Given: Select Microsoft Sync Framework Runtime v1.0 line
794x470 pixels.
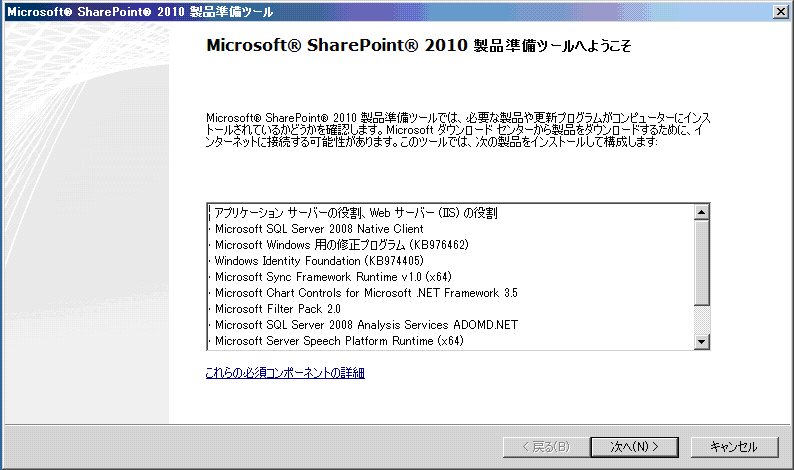Looking at the screenshot, I should pyautogui.click(x=333, y=277).
